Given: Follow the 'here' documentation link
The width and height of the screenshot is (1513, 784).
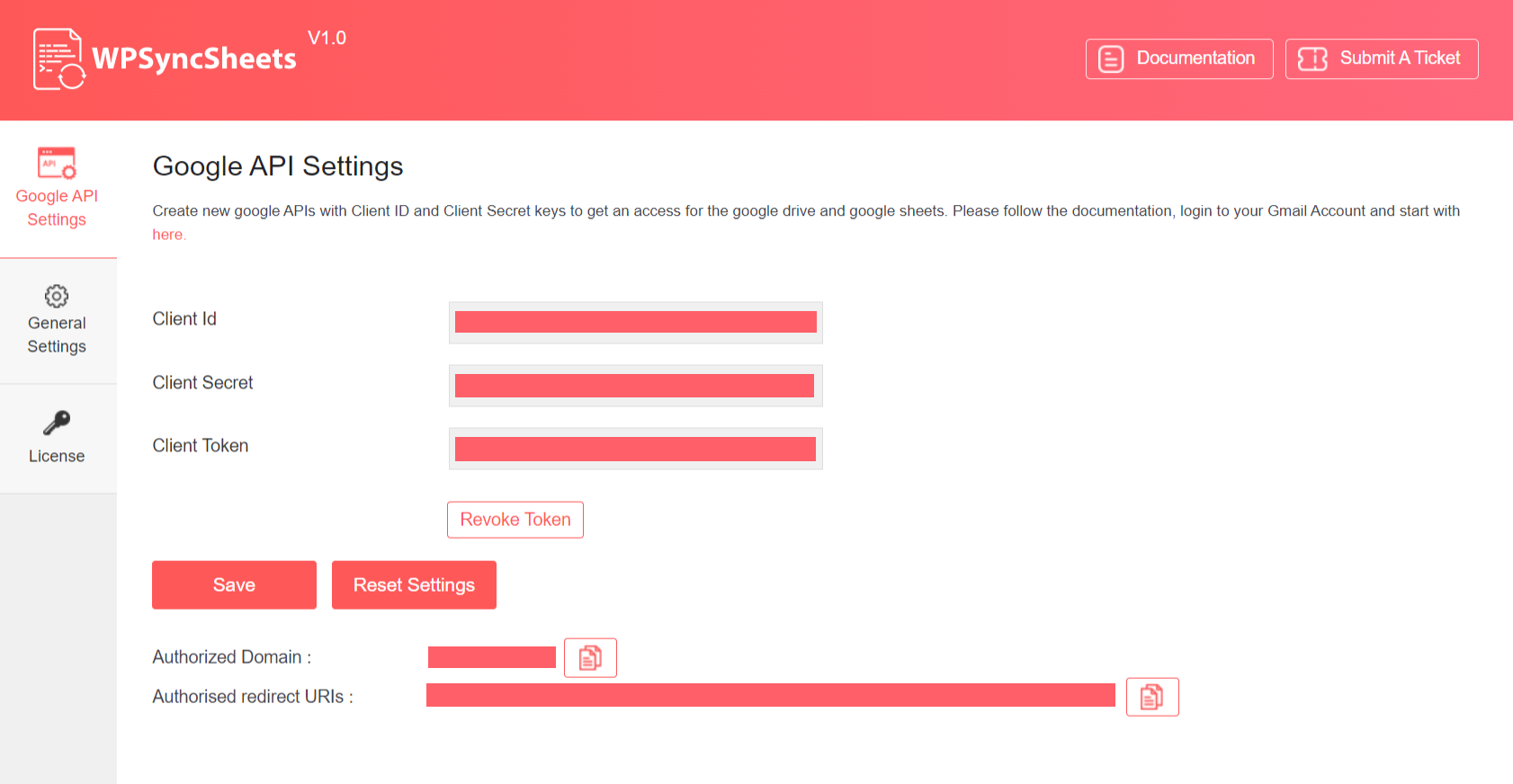Looking at the screenshot, I should (x=168, y=235).
